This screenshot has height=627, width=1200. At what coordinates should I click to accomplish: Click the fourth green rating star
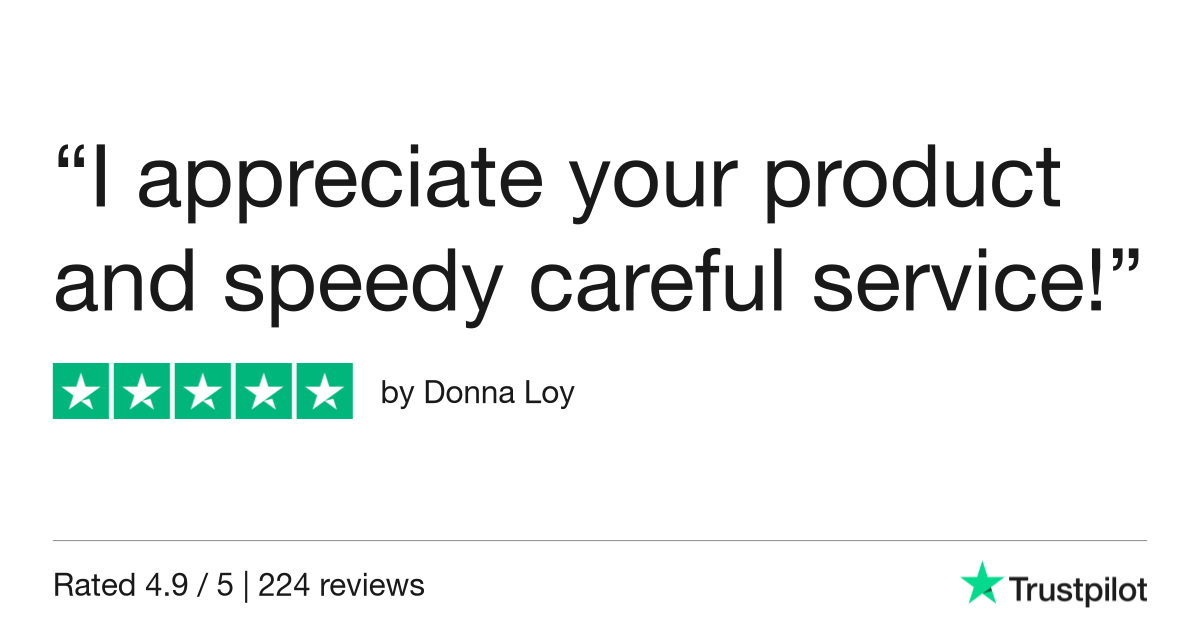(x=263, y=391)
